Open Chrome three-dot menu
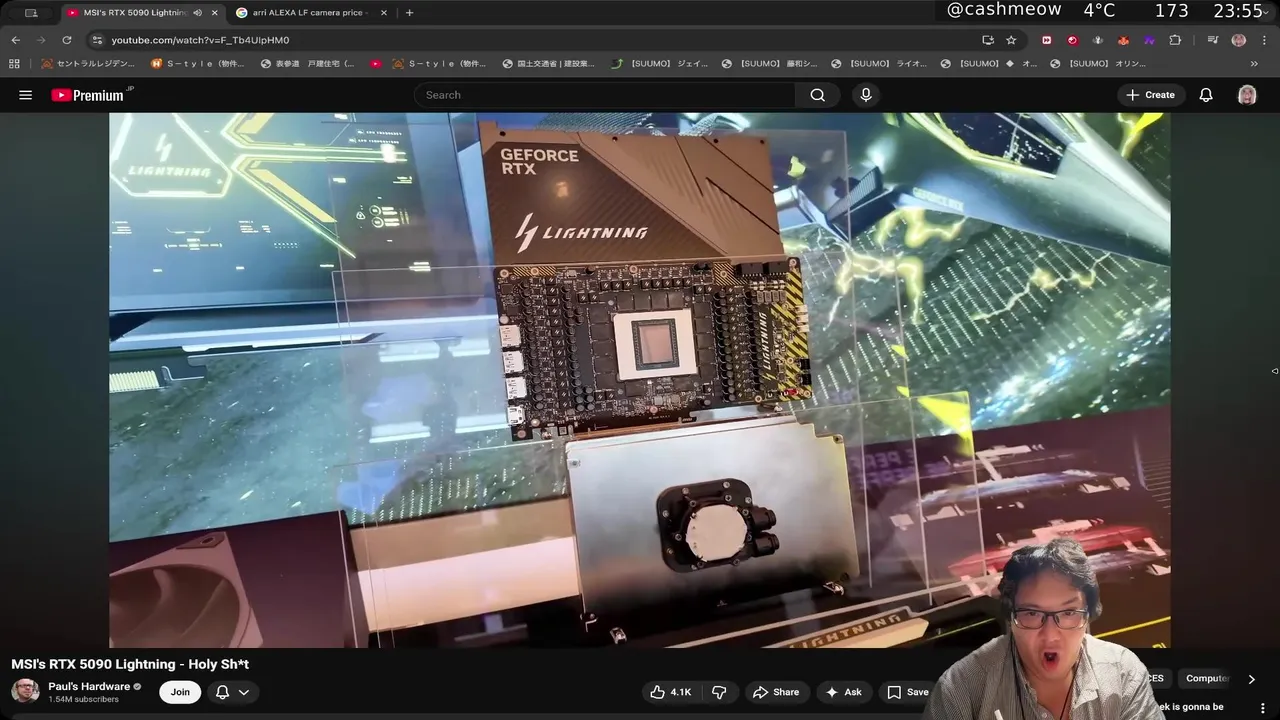The height and width of the screenshot is (720, 1280). [1262, 40]
